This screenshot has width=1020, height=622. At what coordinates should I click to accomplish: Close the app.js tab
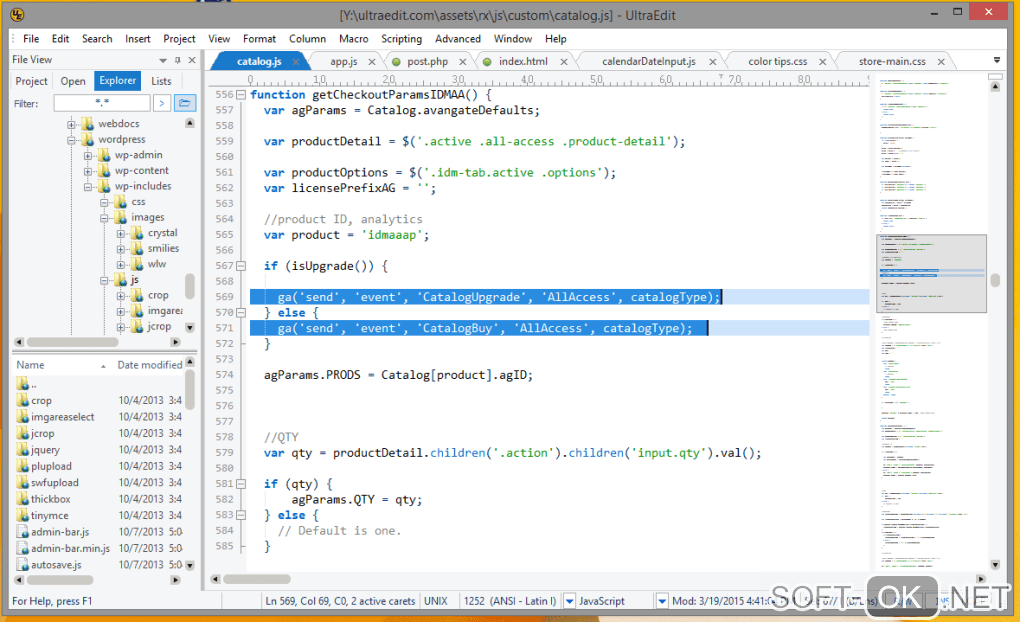(x=373, y=62)
